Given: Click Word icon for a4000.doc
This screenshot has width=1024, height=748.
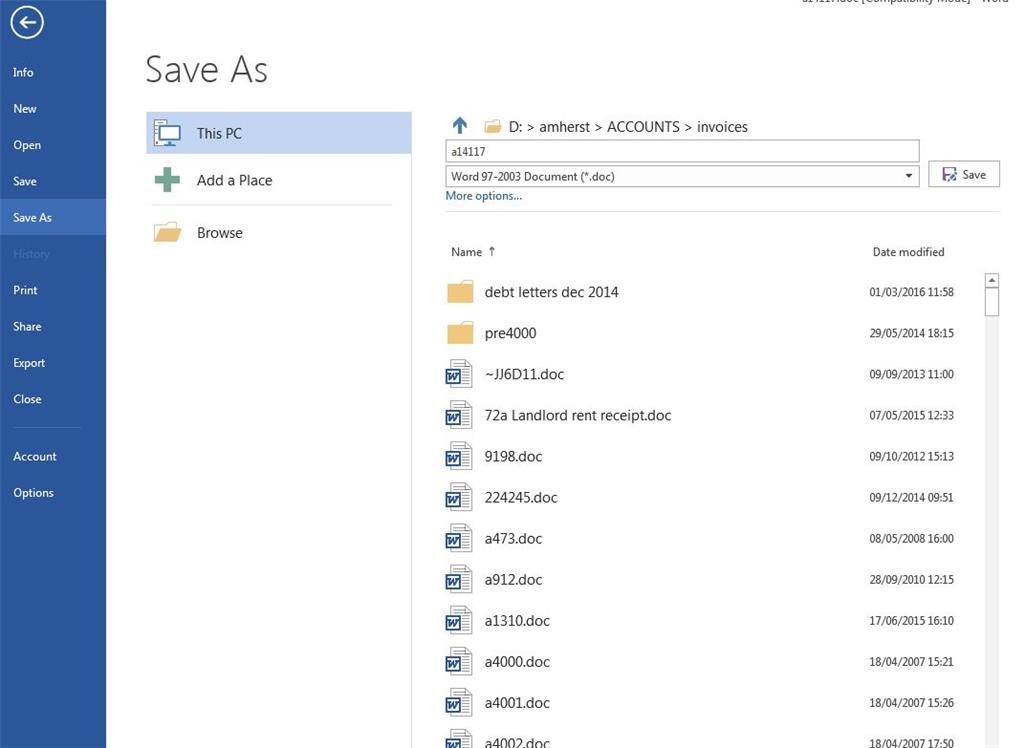Looking at the screenshot, I should click(459, 662).
